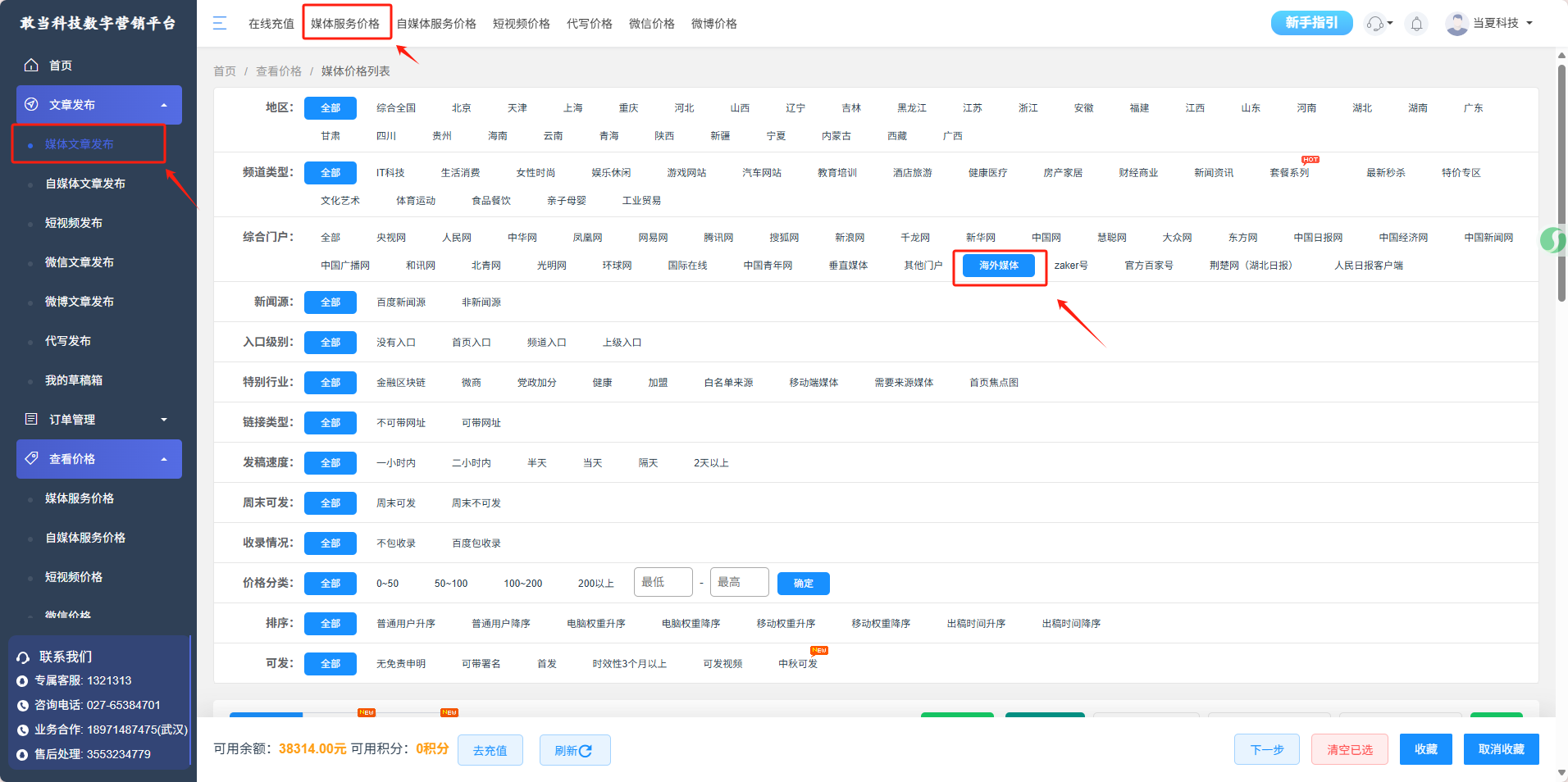The image size is (1568, 782).
Task: Click the 下一步 button
Action: pos(1267,749)
